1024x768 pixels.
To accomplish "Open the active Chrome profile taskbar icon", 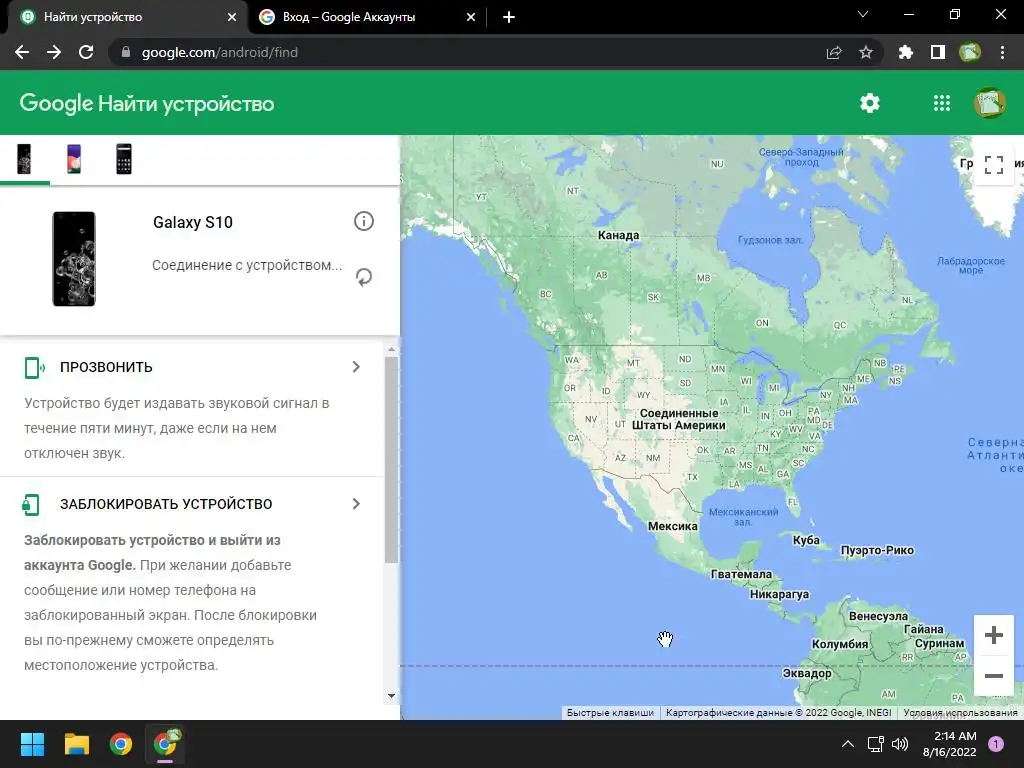I will pyautogui.click(x=166, y=744).
